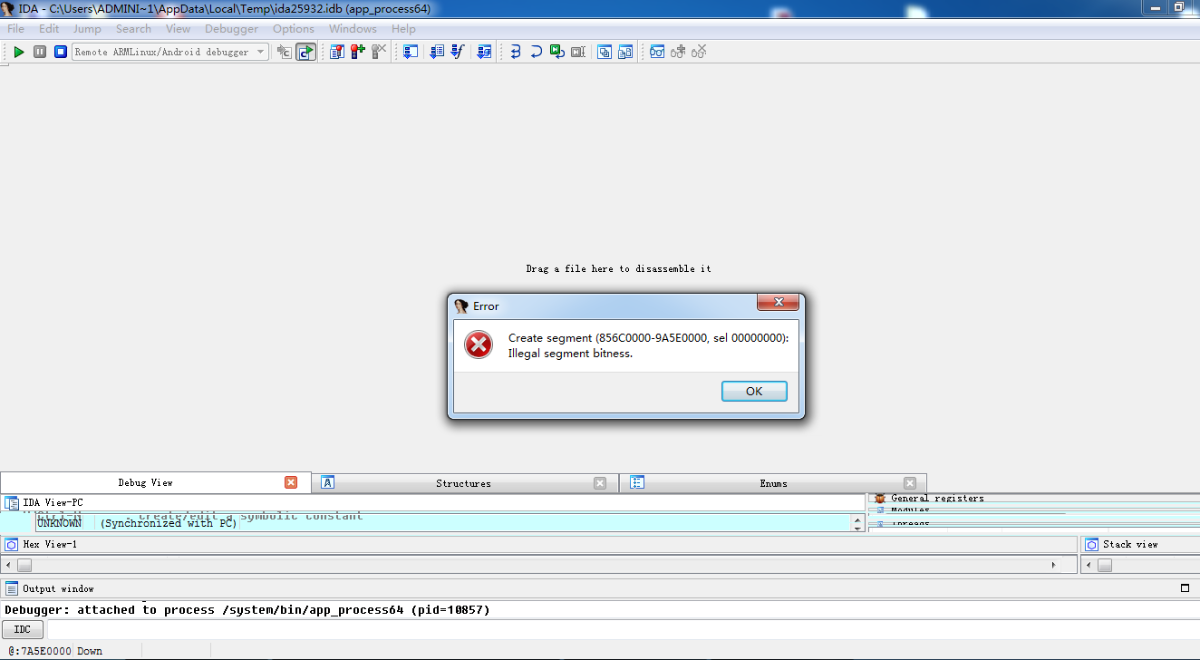Click the highlighted green-arrow icon after the debugger dropdown
This screenshot has height=660, width=1200.
click(306, 51)
